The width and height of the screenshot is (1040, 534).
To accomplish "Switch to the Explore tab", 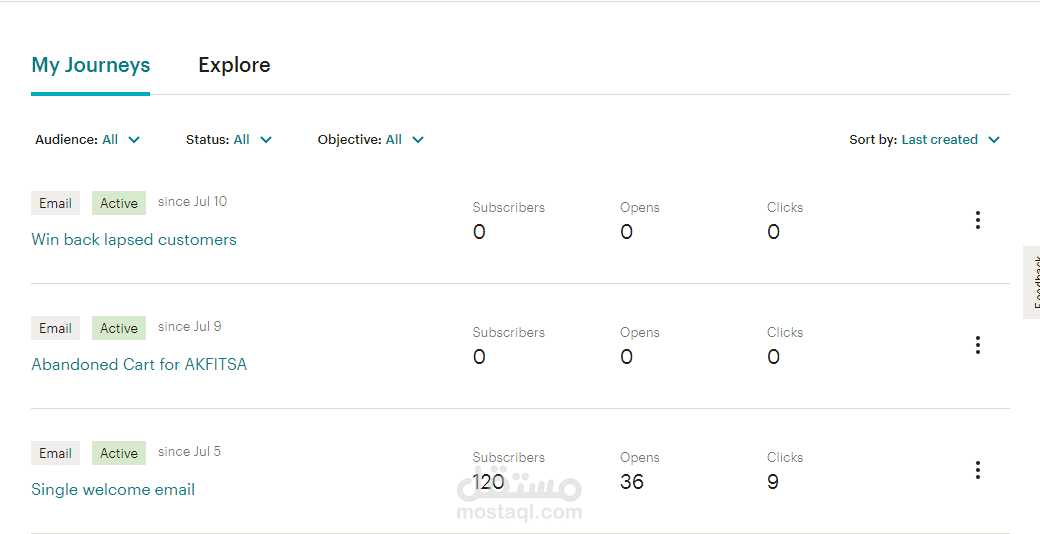I will coord(234,65).
